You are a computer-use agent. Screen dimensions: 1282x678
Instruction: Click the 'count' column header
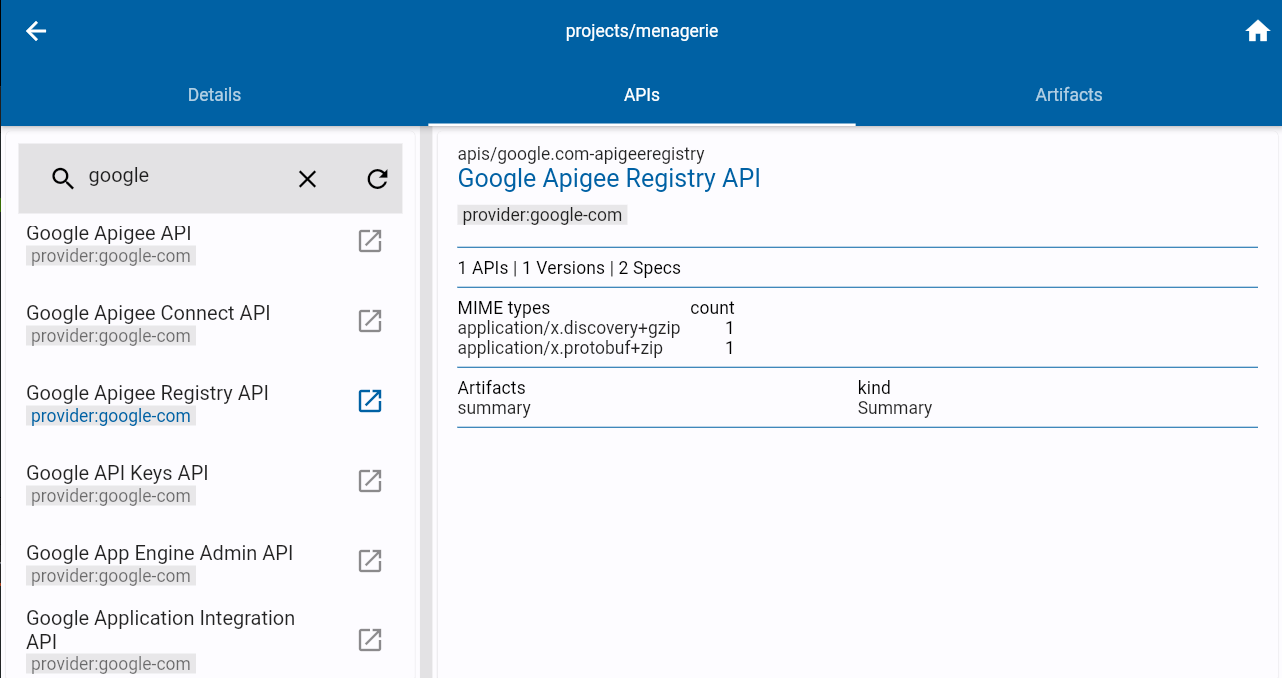pos(712,308)
